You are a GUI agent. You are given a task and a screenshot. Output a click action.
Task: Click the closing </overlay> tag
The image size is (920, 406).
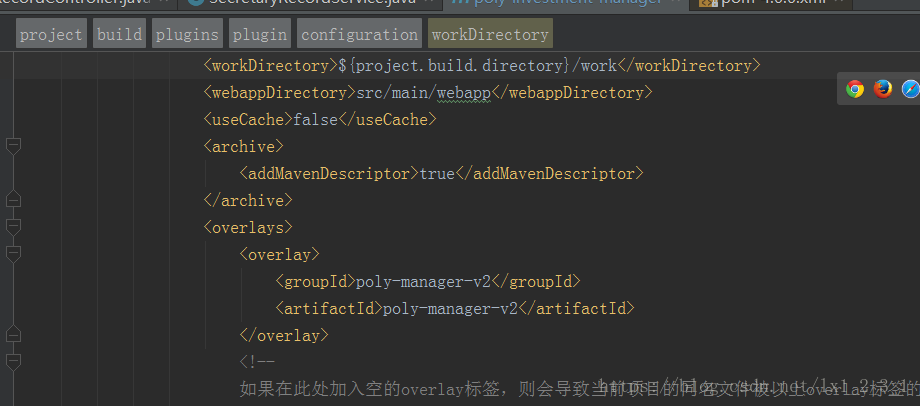click(x=284, y=336)
